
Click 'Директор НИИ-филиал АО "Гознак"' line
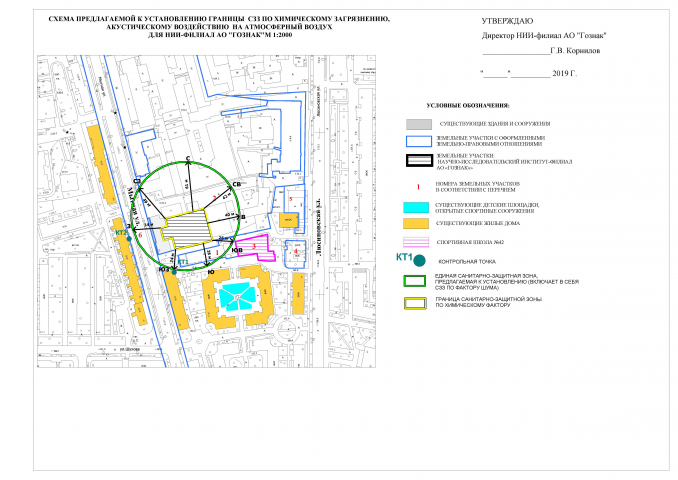click(x=544, y=36)
